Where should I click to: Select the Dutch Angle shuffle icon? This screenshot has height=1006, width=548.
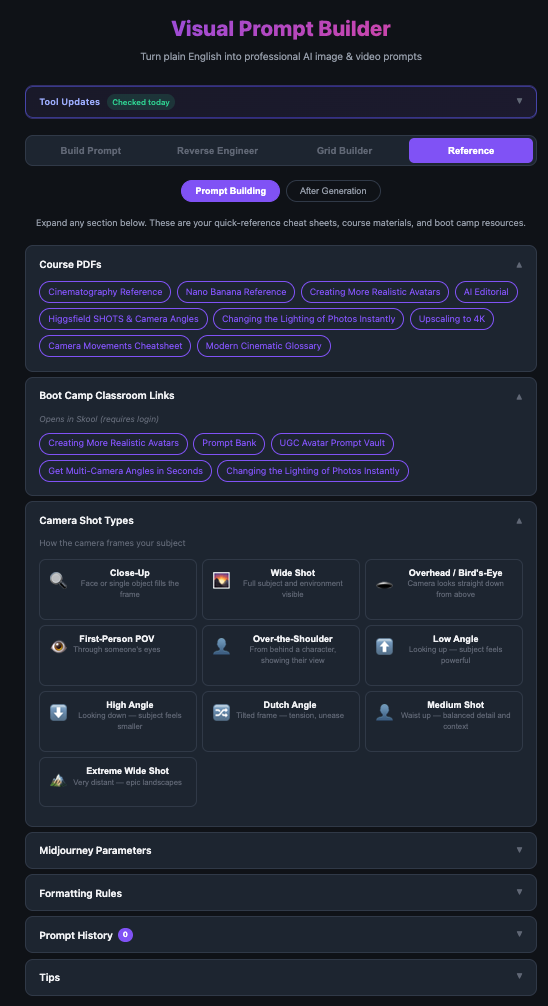[x=221, y=713]
